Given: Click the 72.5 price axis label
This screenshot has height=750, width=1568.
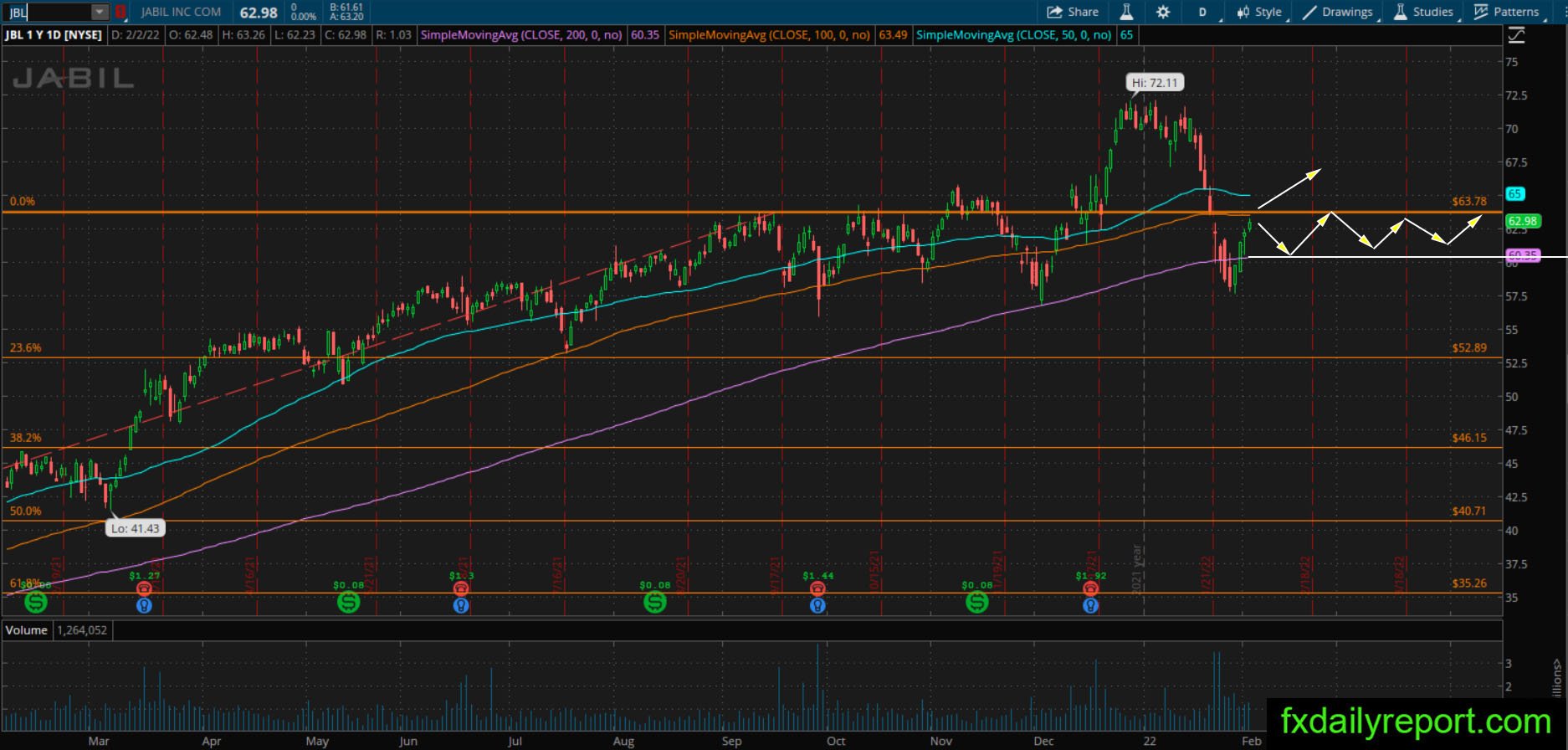Looking at the screenshot, I should (x=1517, y=95).
